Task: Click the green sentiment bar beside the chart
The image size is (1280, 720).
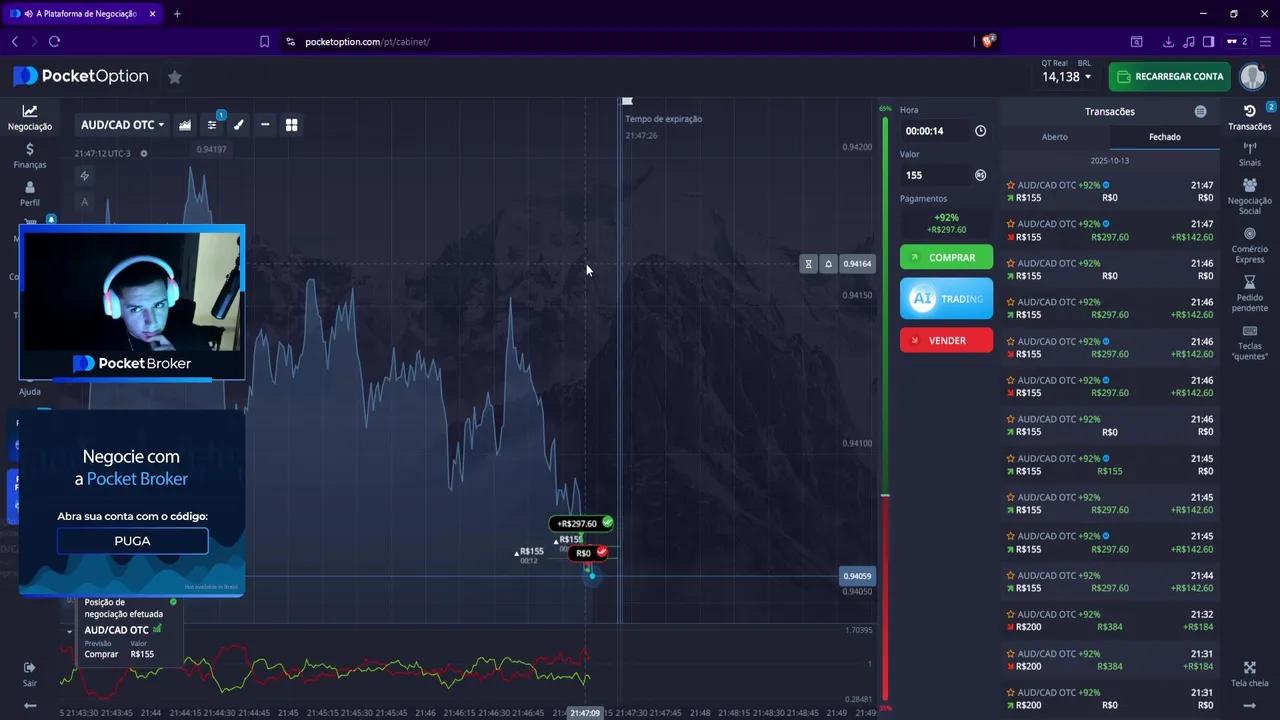Action: point(885,305)
